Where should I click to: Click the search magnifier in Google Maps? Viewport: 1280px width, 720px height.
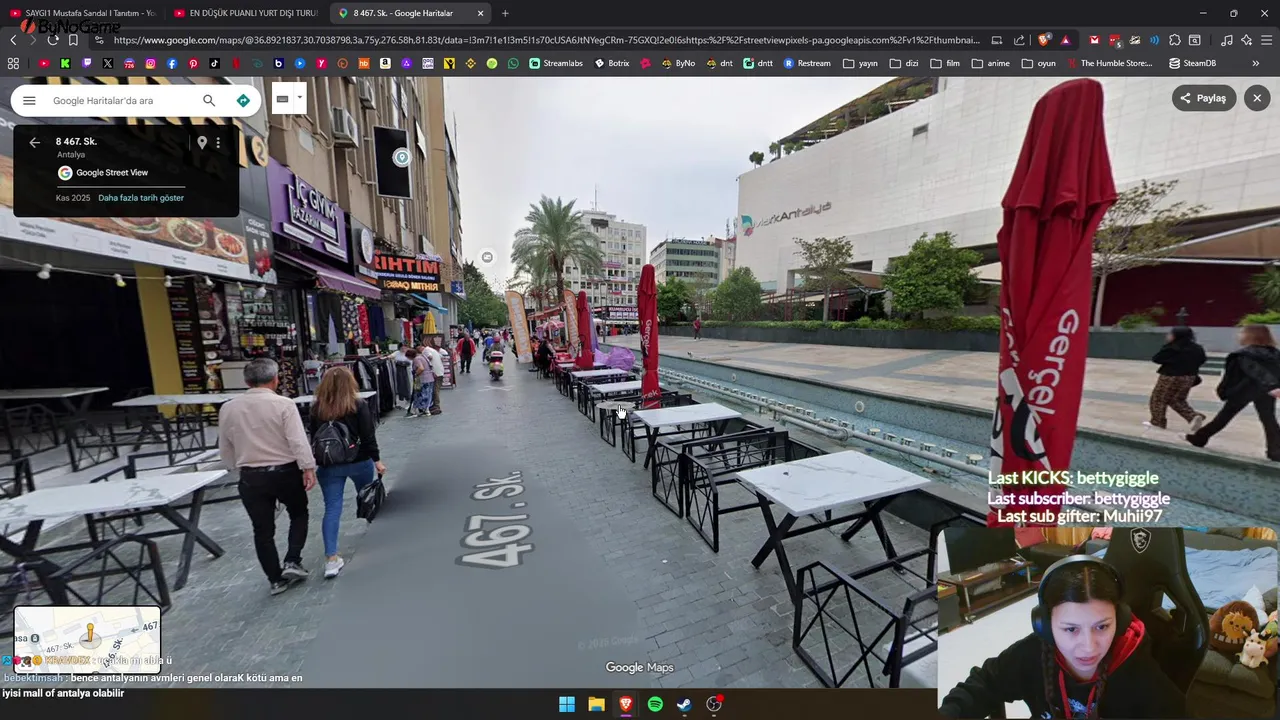[209, 100]
